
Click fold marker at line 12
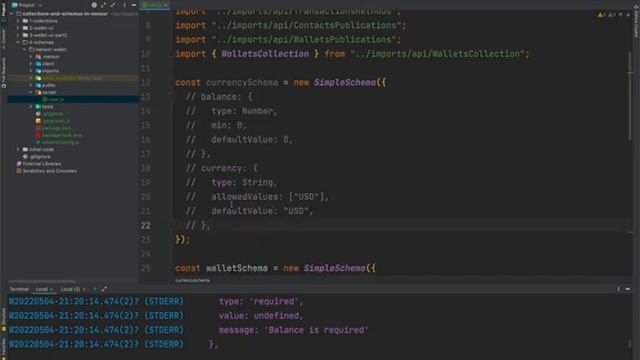[x=173, y=82]
